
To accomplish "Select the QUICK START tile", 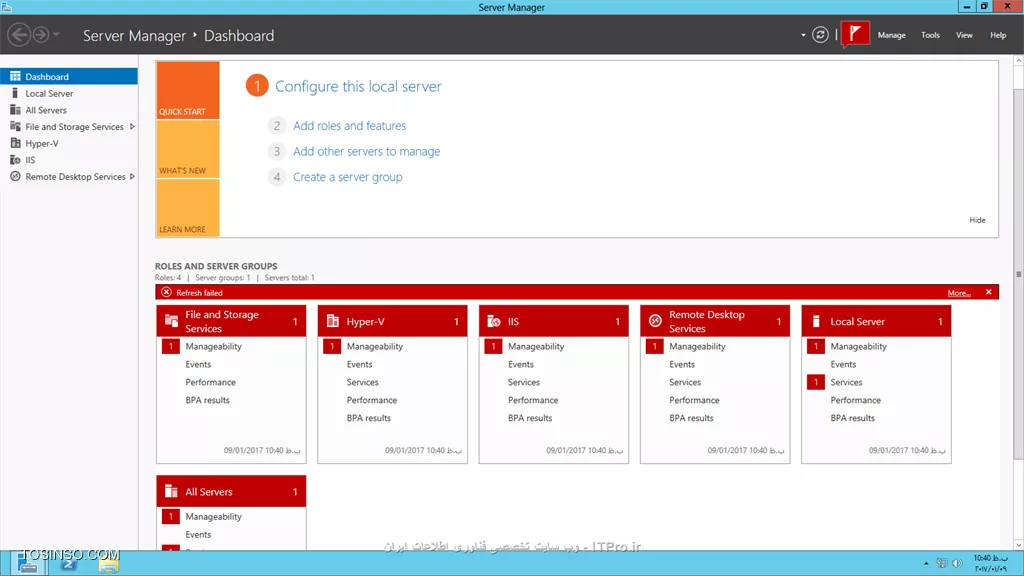I will 187,90.
